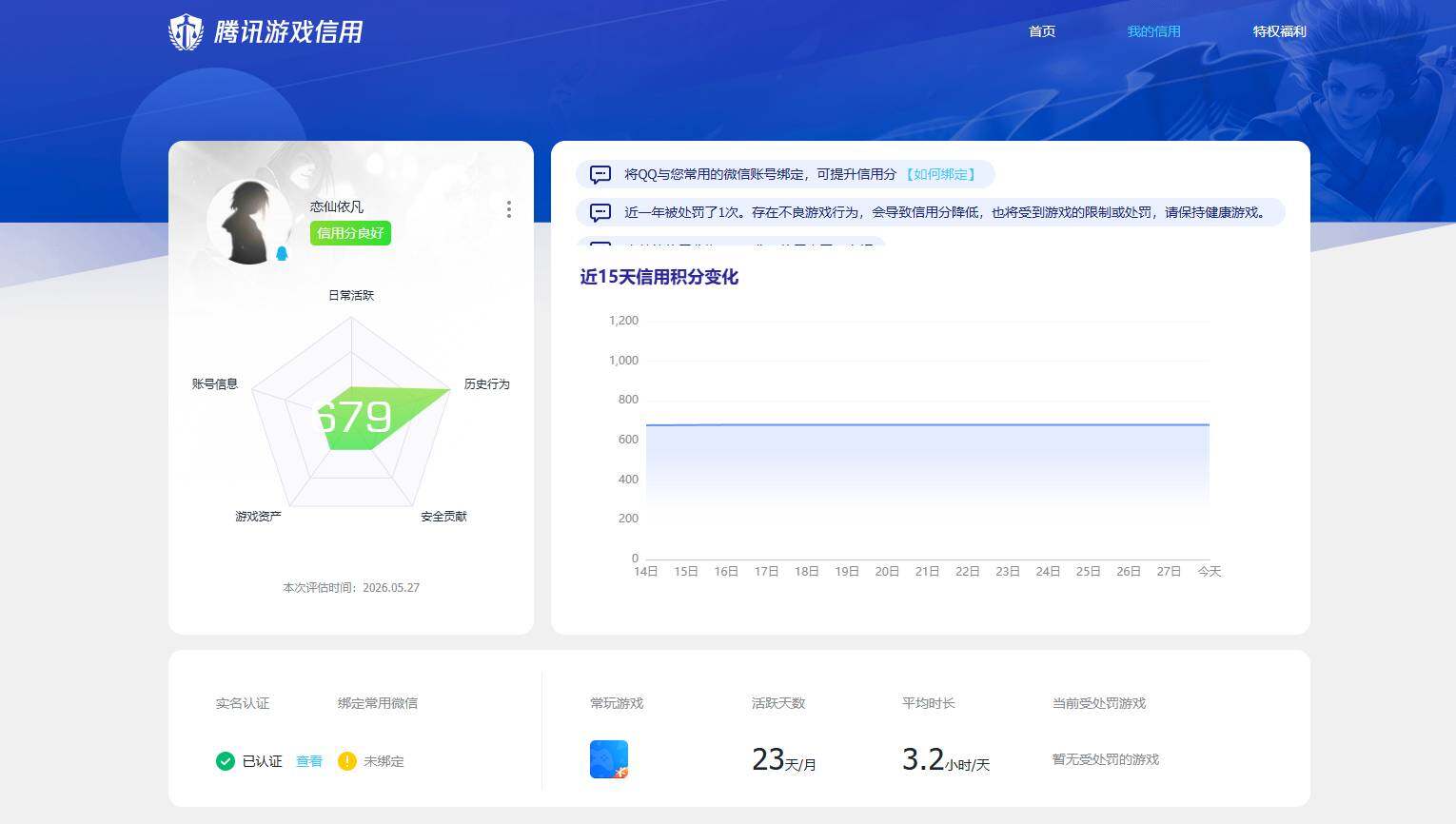This screenshot has height=824, width=1456.
Task: Click the 今天 label on chart x-axis
Action: coord(1210,571)
